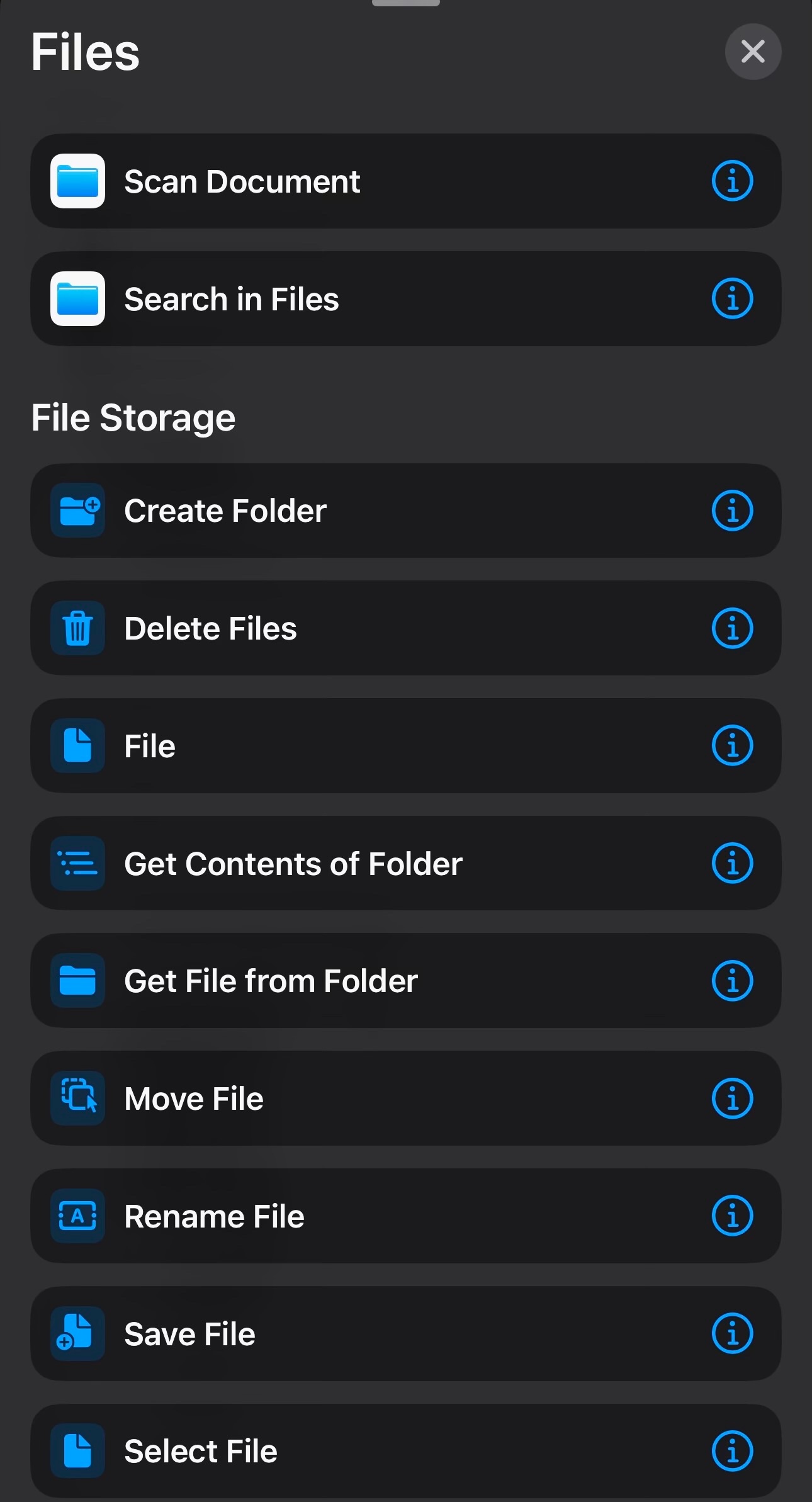The image size is (812, 1502).
Task: Show info for Scan Document action
Action: pos(732,181)
